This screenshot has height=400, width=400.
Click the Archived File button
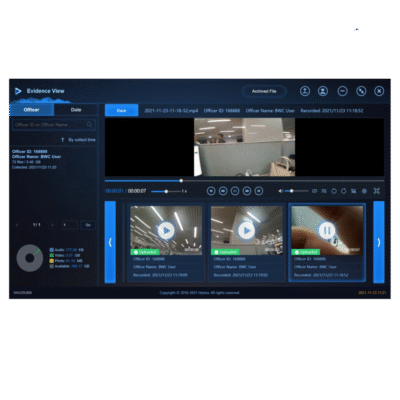[x=264, y=91]
